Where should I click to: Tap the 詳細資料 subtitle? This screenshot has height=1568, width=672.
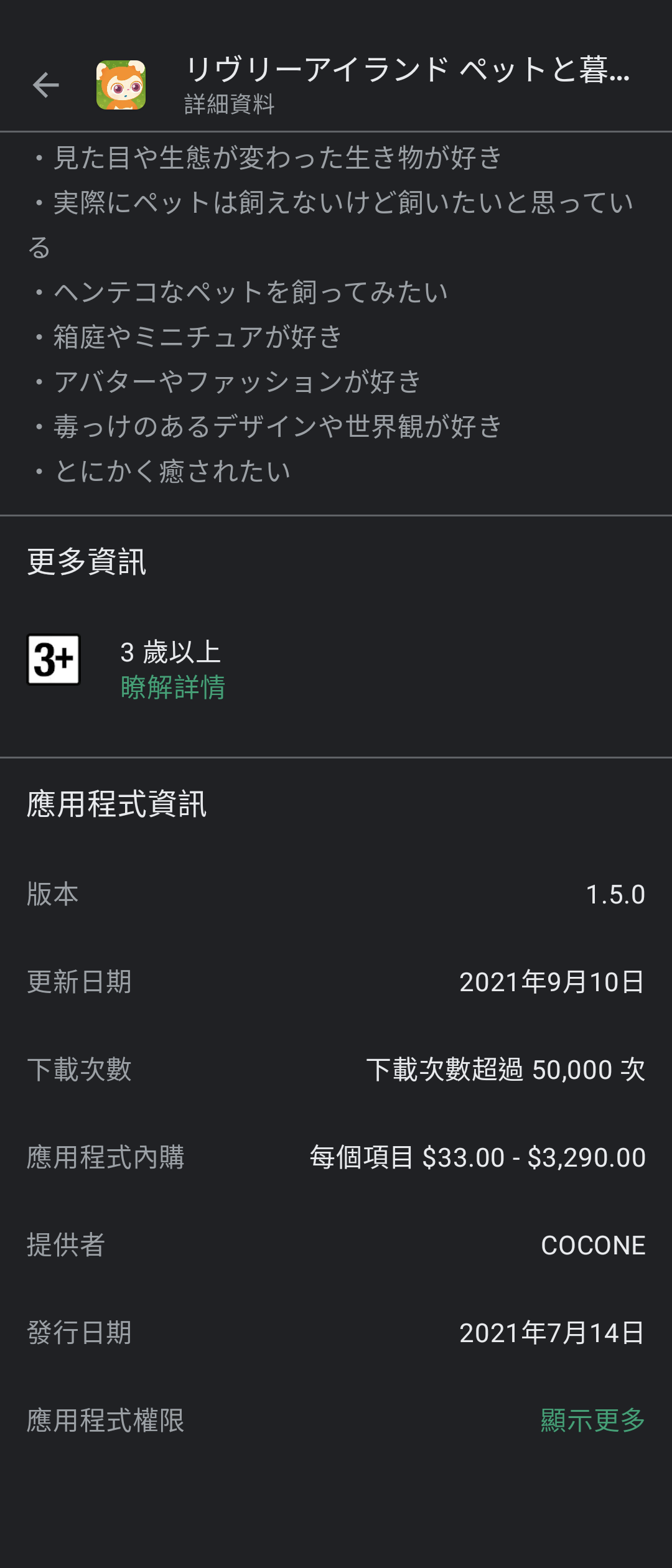coord(230,104)
